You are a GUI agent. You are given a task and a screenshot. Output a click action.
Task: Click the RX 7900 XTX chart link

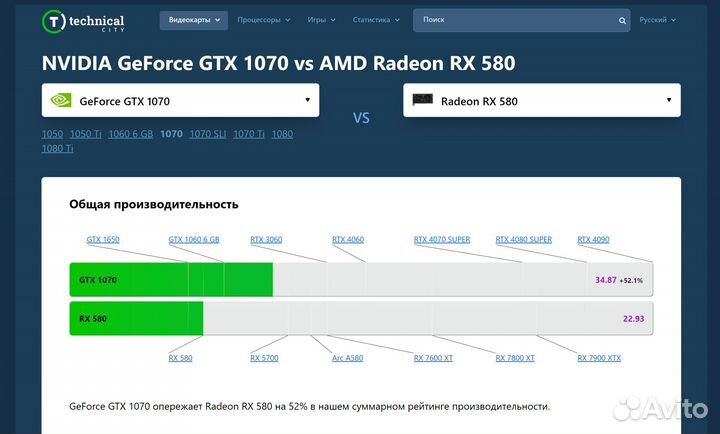tap(599, 358)
